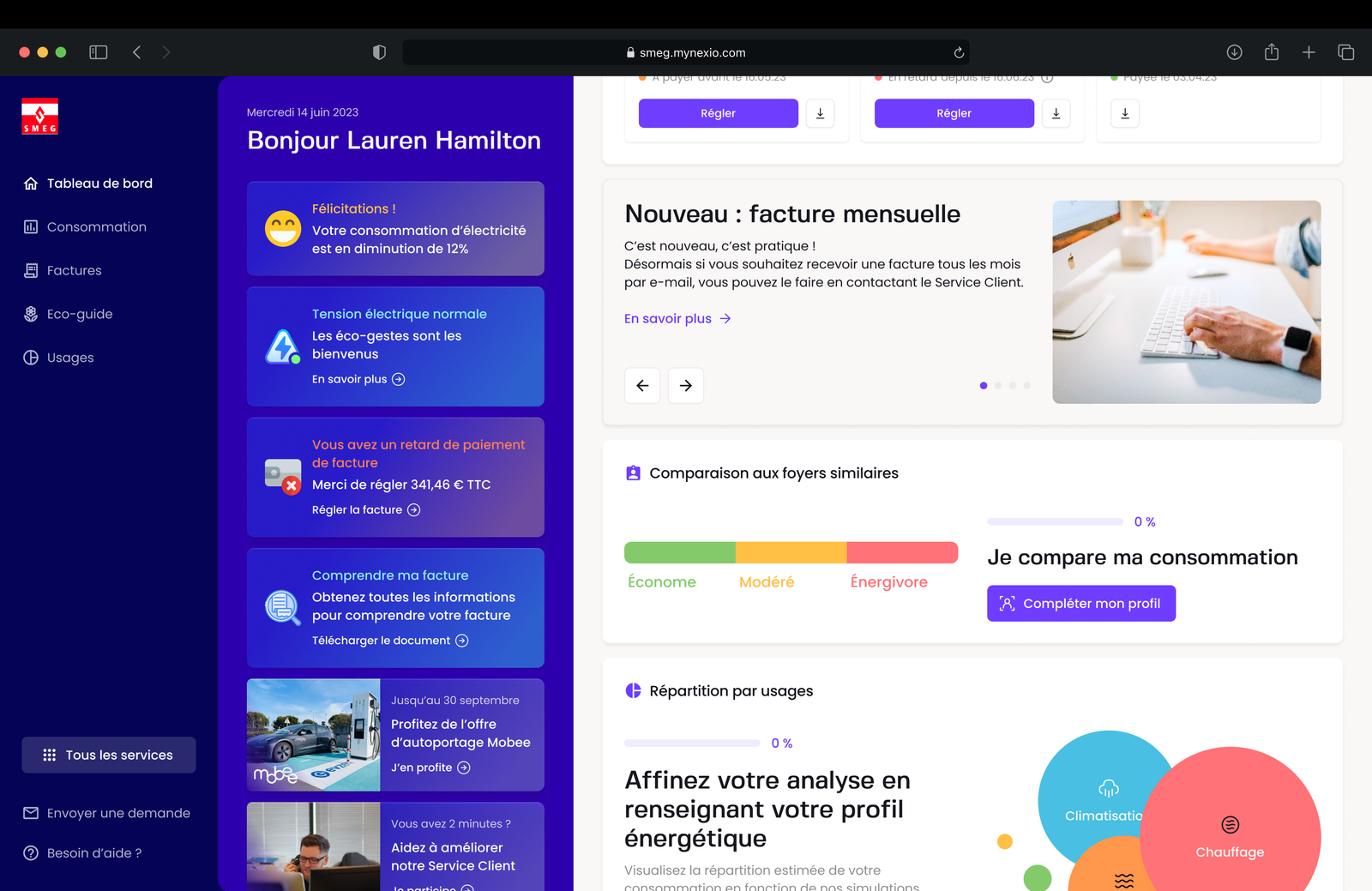Open Tous les services

(109, 755)
